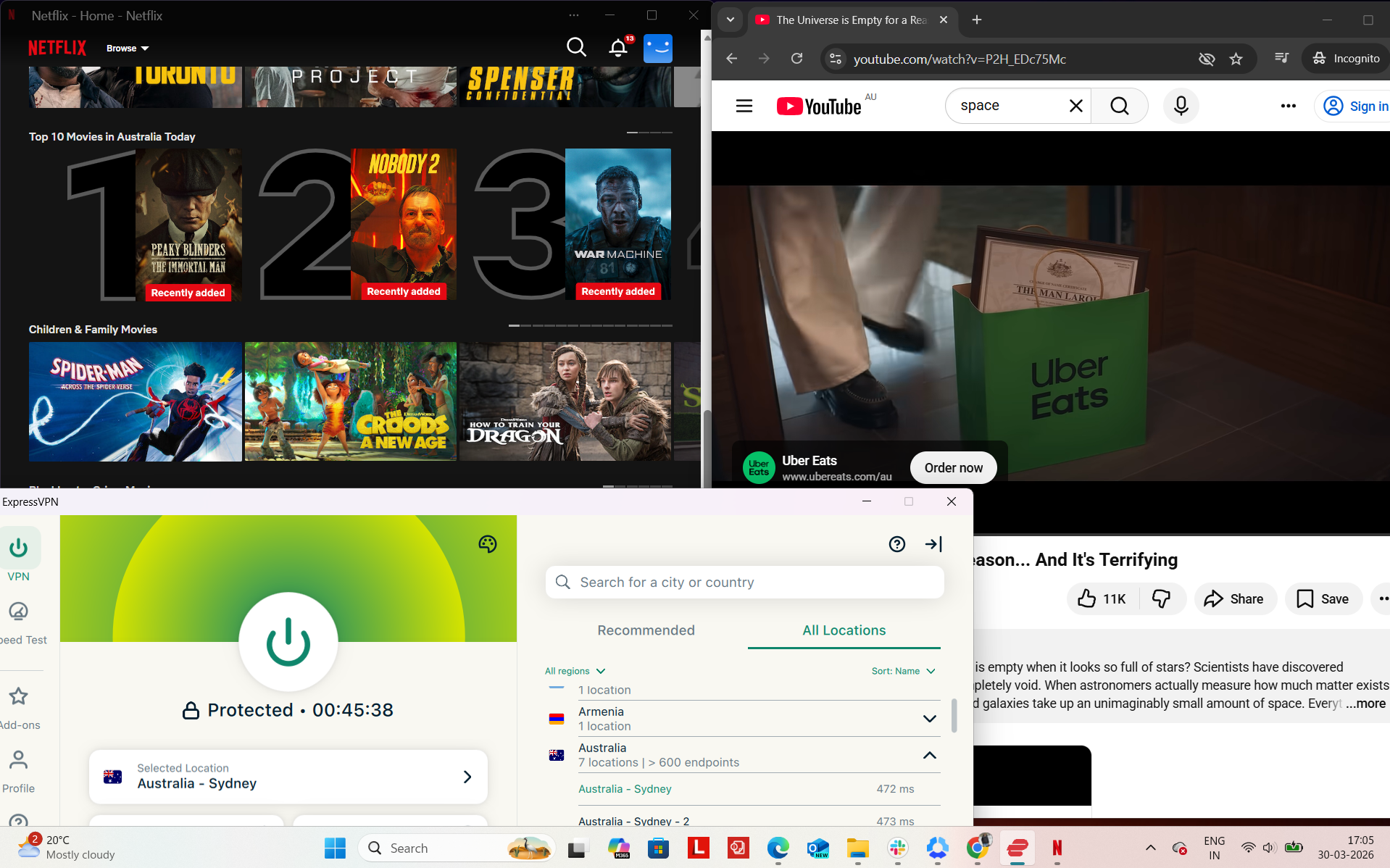Viewport: 1390px width, 868px height.
Task: Click the city or country search field
Action: click(x=744, y=582)
